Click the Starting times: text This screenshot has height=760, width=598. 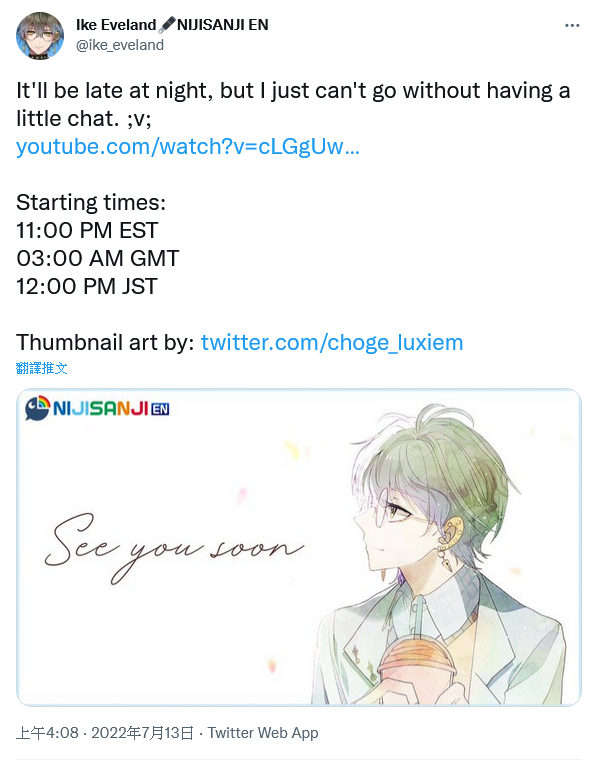[x=91, y=203]
